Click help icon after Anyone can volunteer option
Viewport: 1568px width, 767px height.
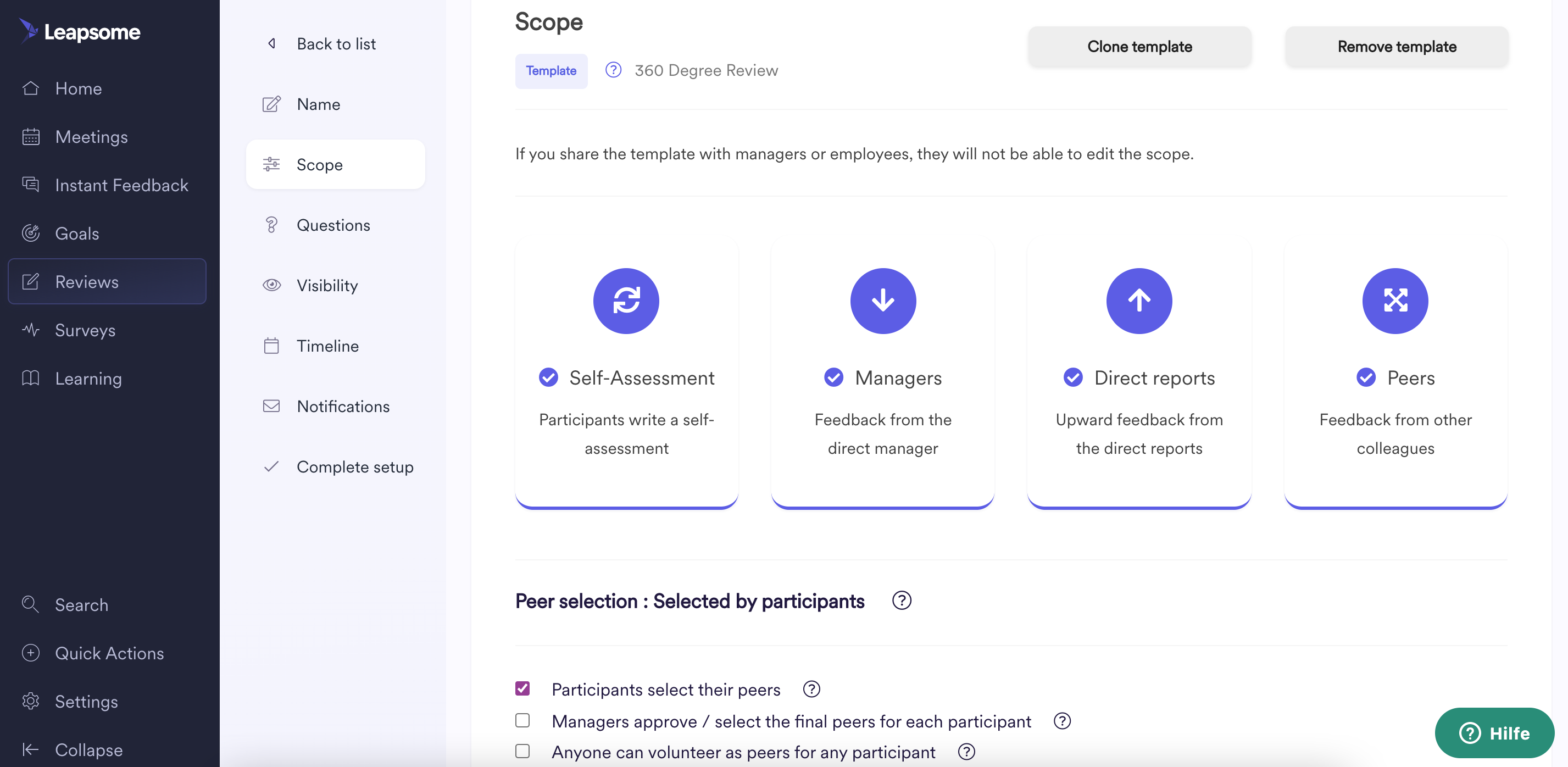click(966, 752)
